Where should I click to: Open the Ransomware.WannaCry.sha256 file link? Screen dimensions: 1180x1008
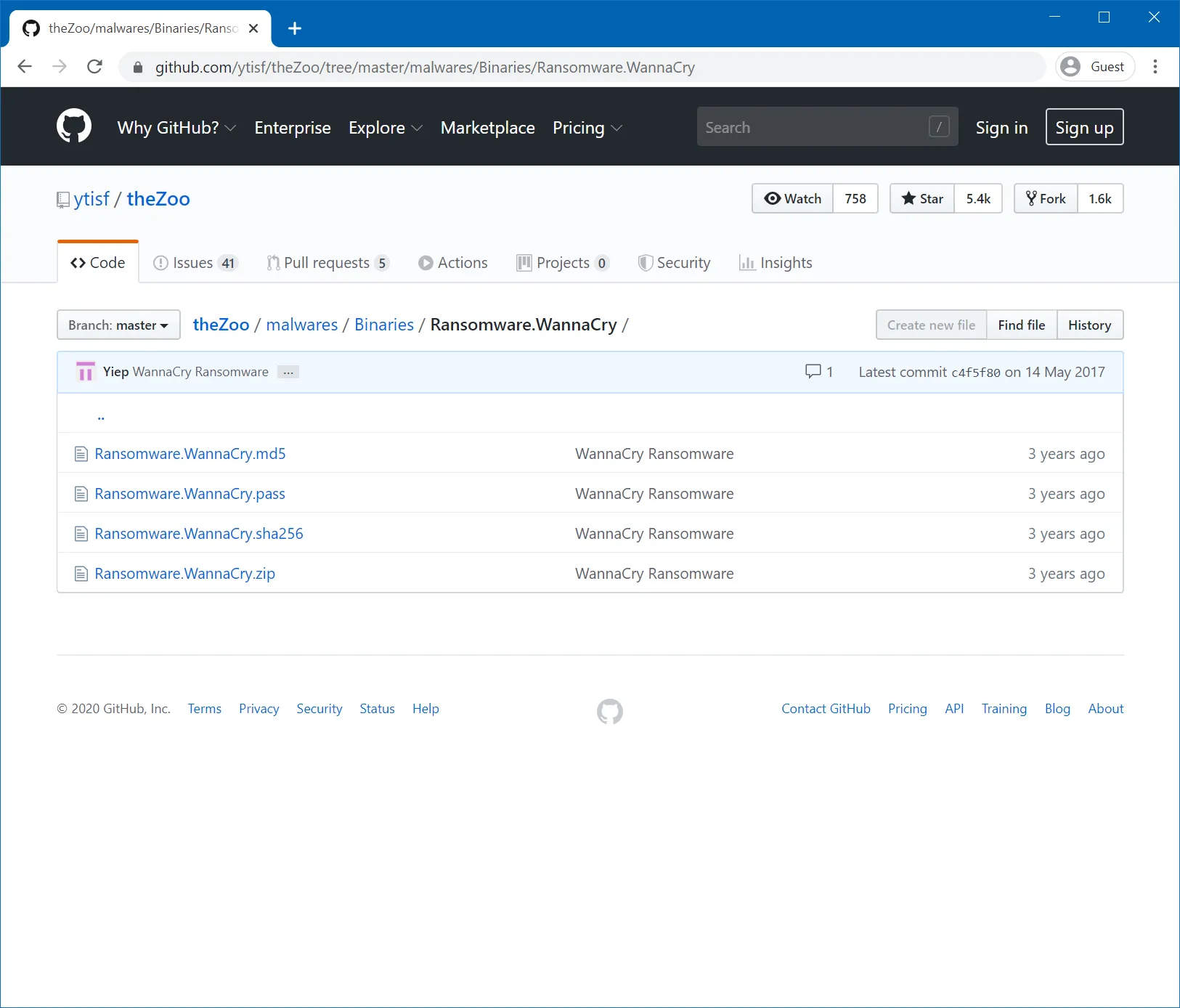pos(199,534)
